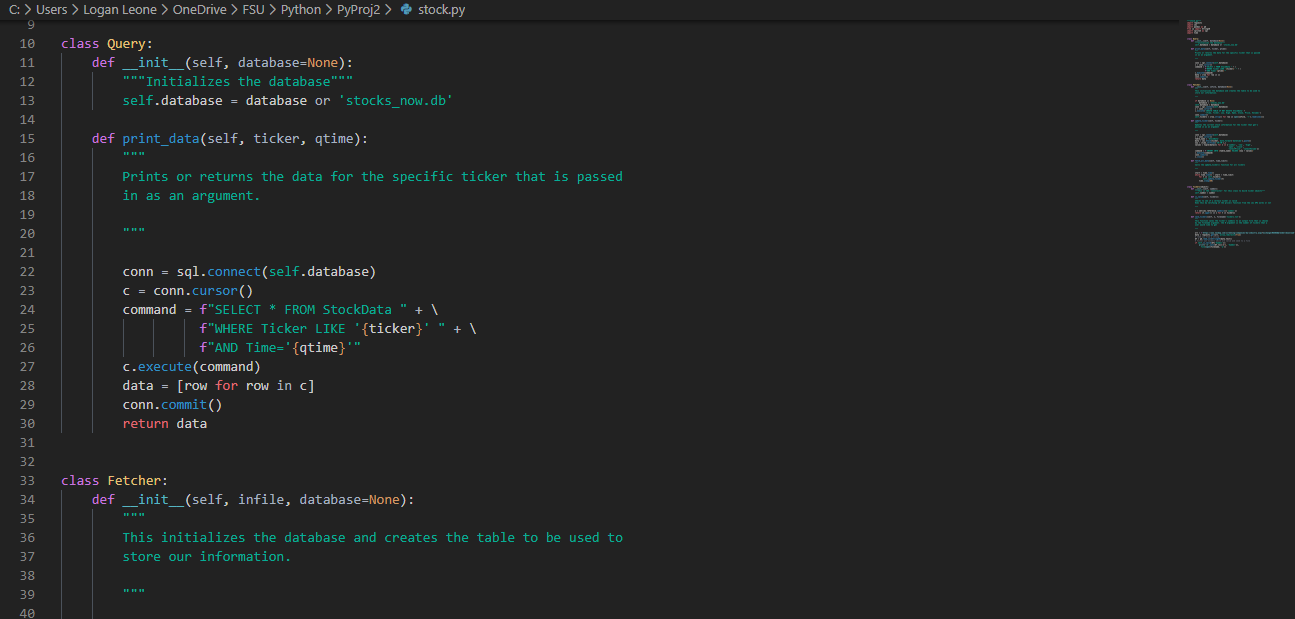Image resolution: width=1295 pixels, height=619 pixels.
Task: Open the stock.py breadcrumb item
Action: 441,10
